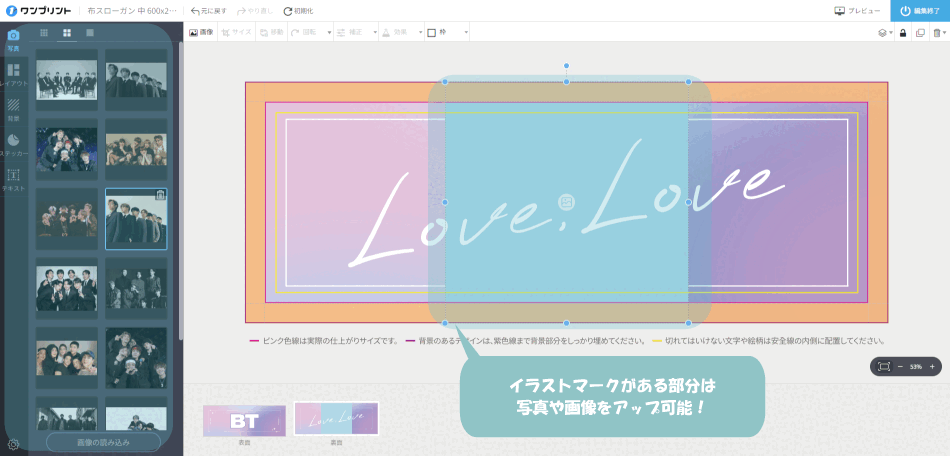Open the settings gear in sidebar
This screenshot has width=950, height=456.
click(x=13, y=444)
